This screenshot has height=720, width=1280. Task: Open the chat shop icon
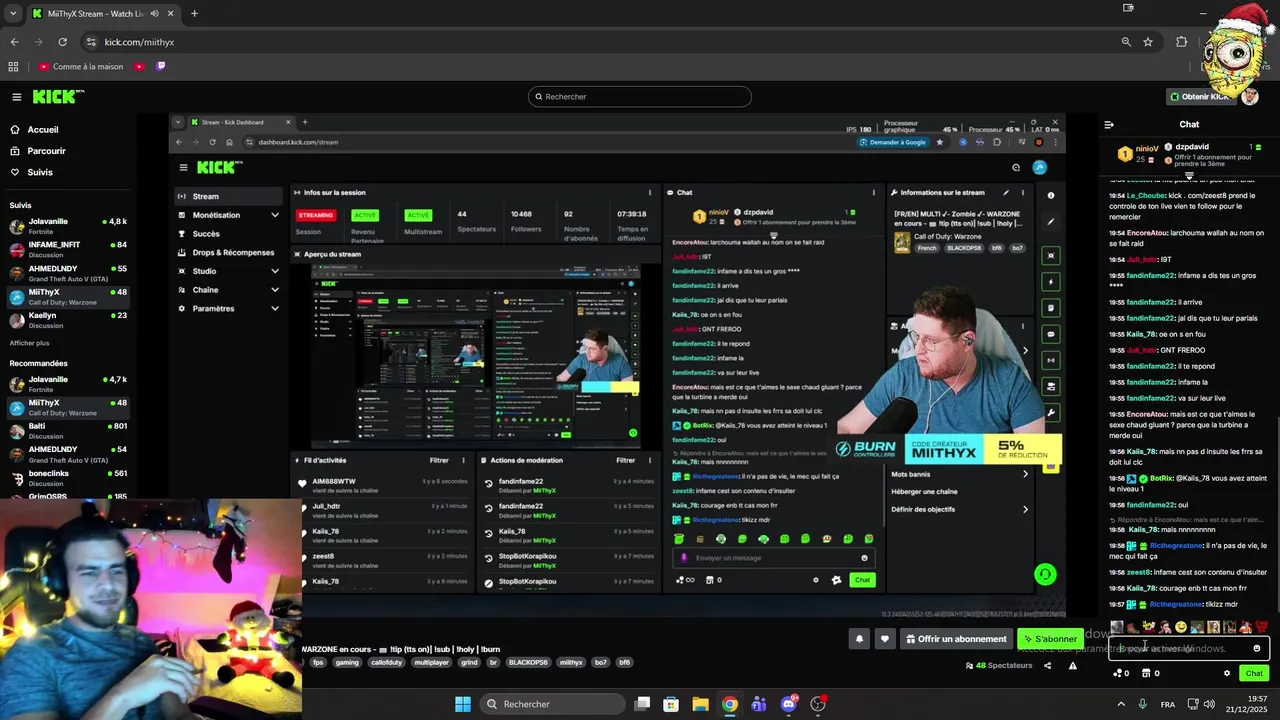click(1151, 673)
